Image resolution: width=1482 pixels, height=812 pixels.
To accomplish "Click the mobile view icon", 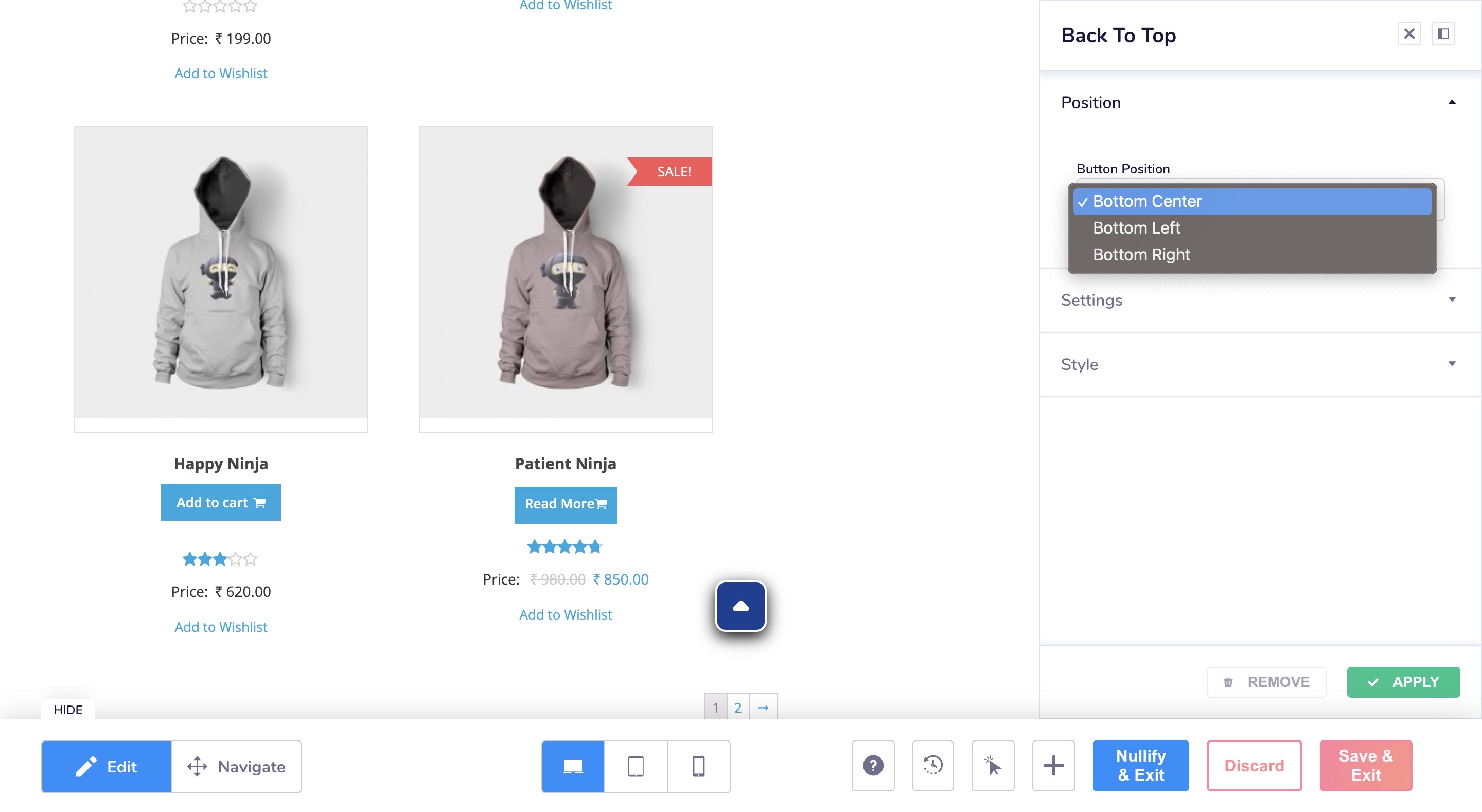I will [x=699, y=766].
